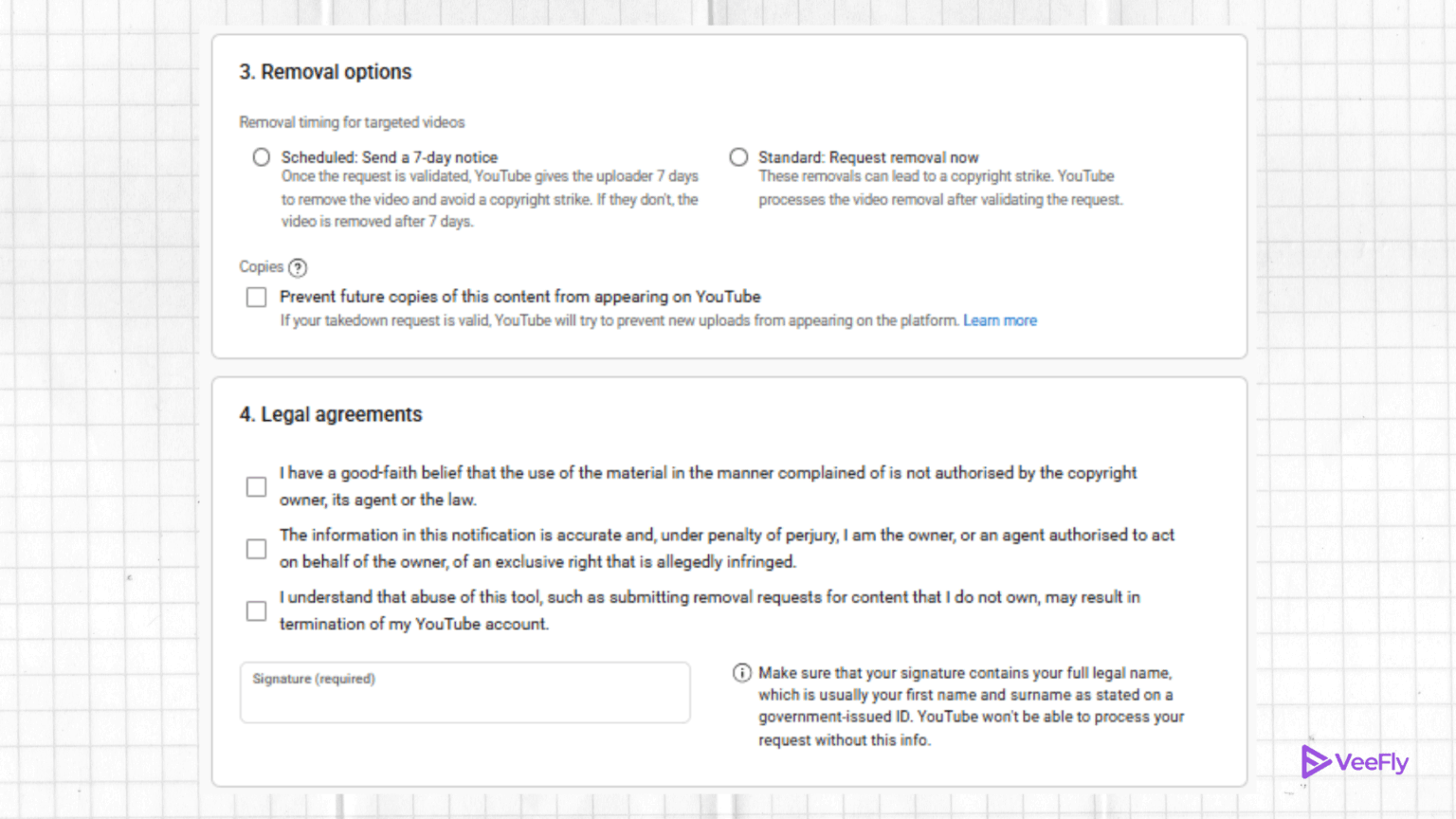Click 'Removal timing for targeted videos' label

352,122
